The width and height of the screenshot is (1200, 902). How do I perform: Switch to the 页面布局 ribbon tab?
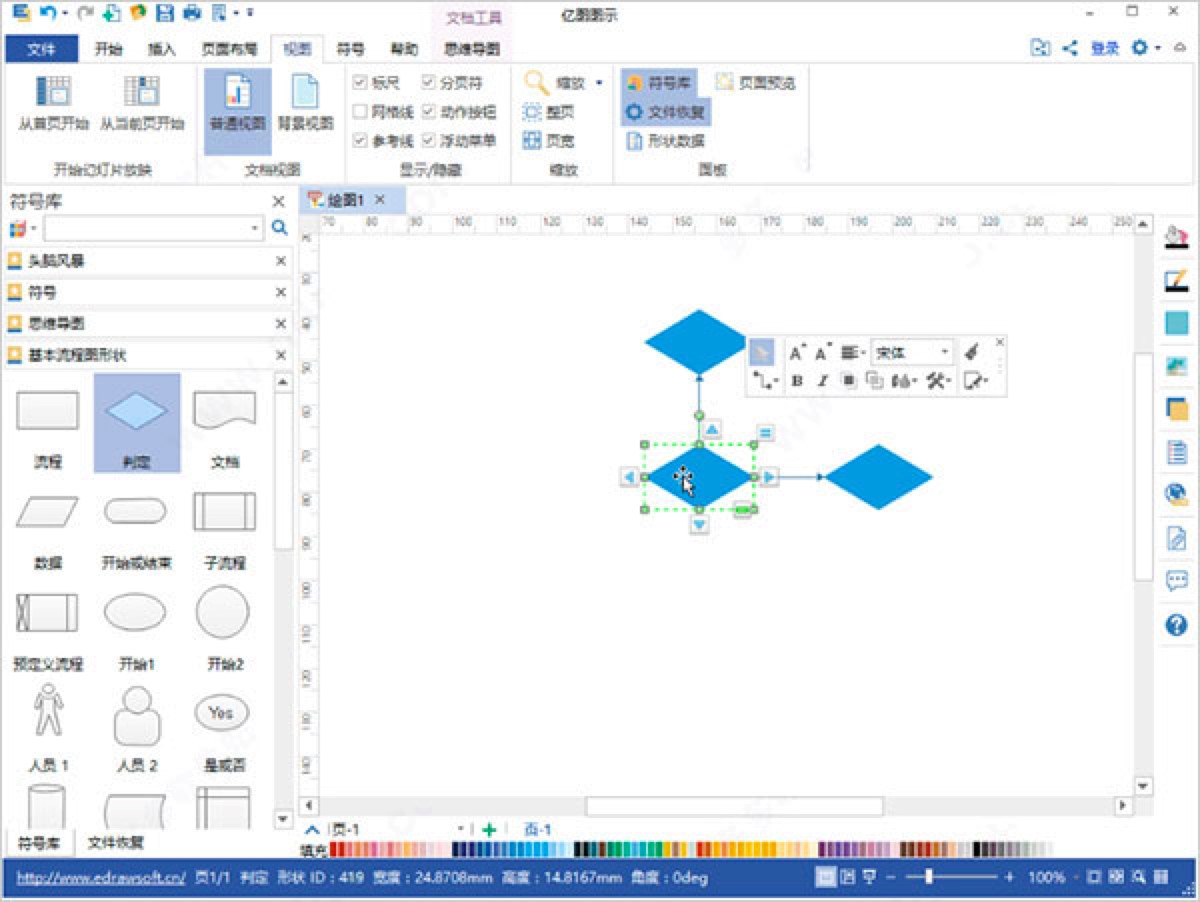click(229, 48)
